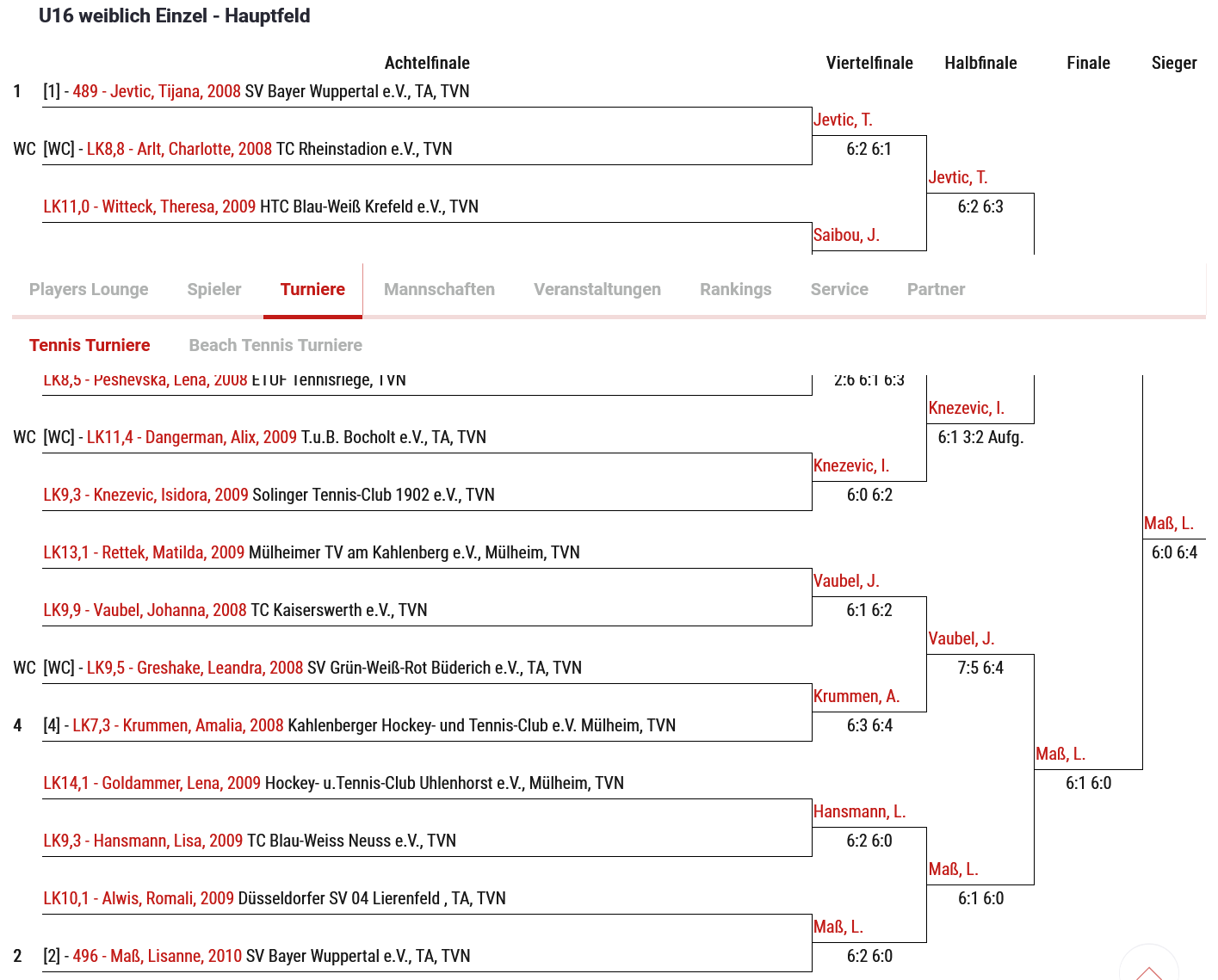Open Dangerman, Alix wildcard player link
Image resolution: width=1218 pixels, height=980 pixels.
pos(192,438)
